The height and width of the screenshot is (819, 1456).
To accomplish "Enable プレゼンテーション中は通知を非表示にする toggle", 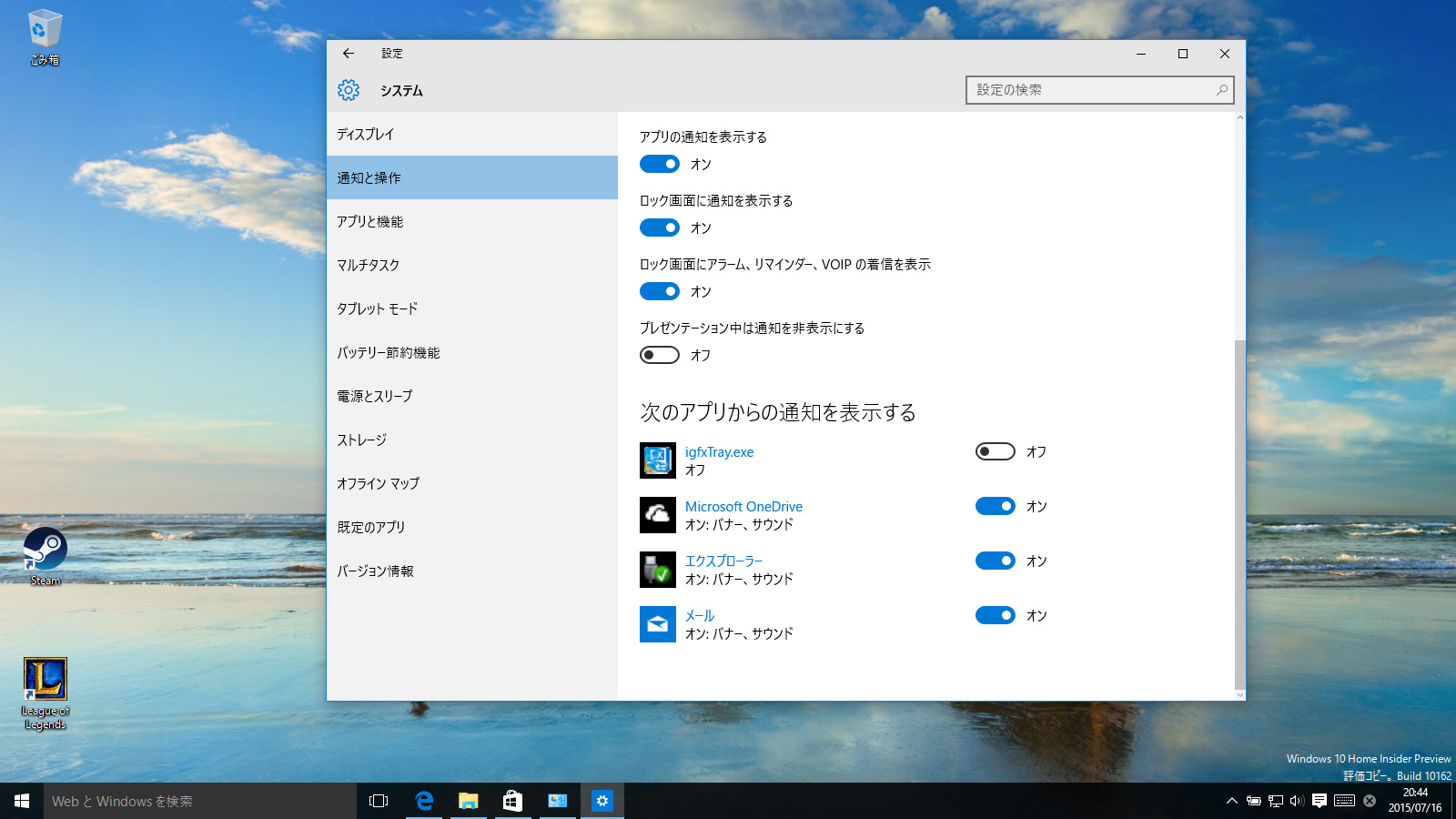I will 660,355.
